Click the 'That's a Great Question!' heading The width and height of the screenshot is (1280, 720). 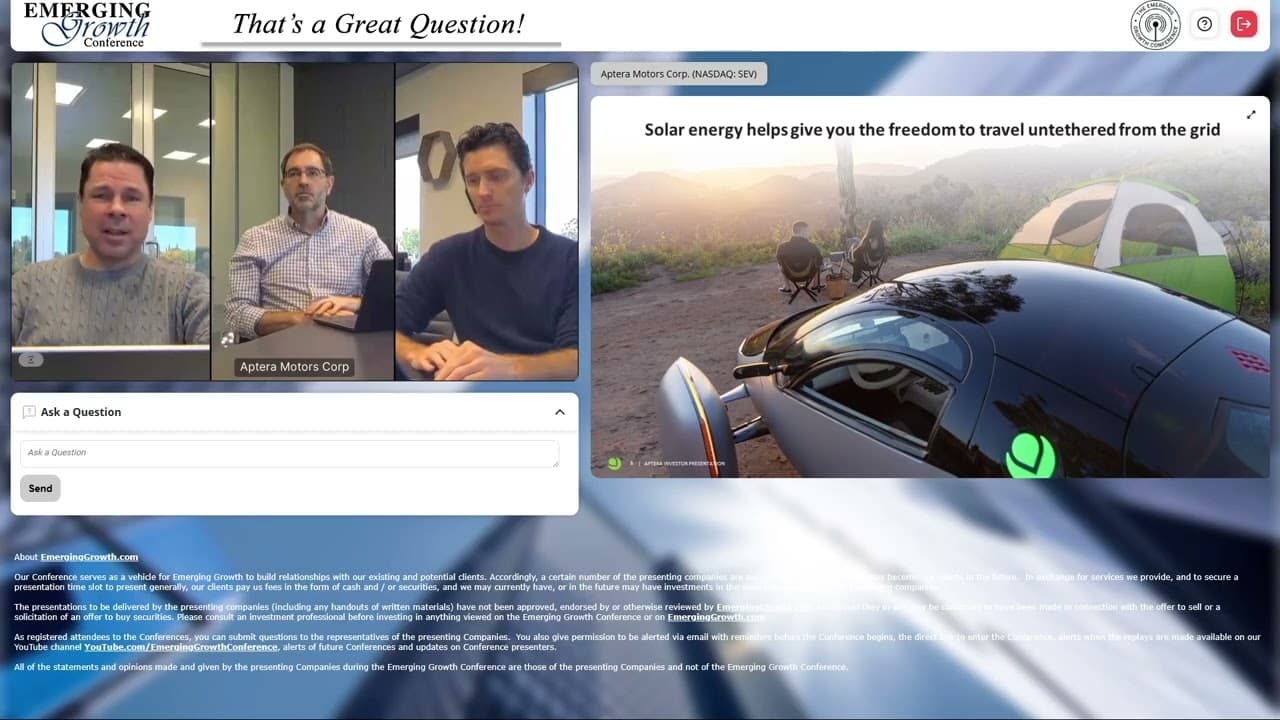(x=379, y=24)
